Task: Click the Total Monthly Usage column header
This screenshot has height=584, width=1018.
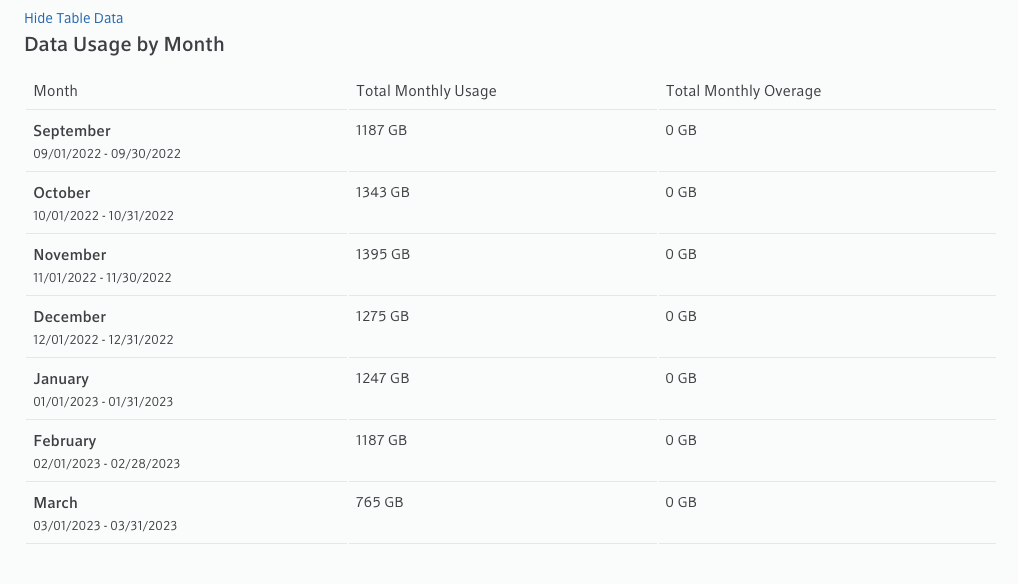Action: click(426, 91)
